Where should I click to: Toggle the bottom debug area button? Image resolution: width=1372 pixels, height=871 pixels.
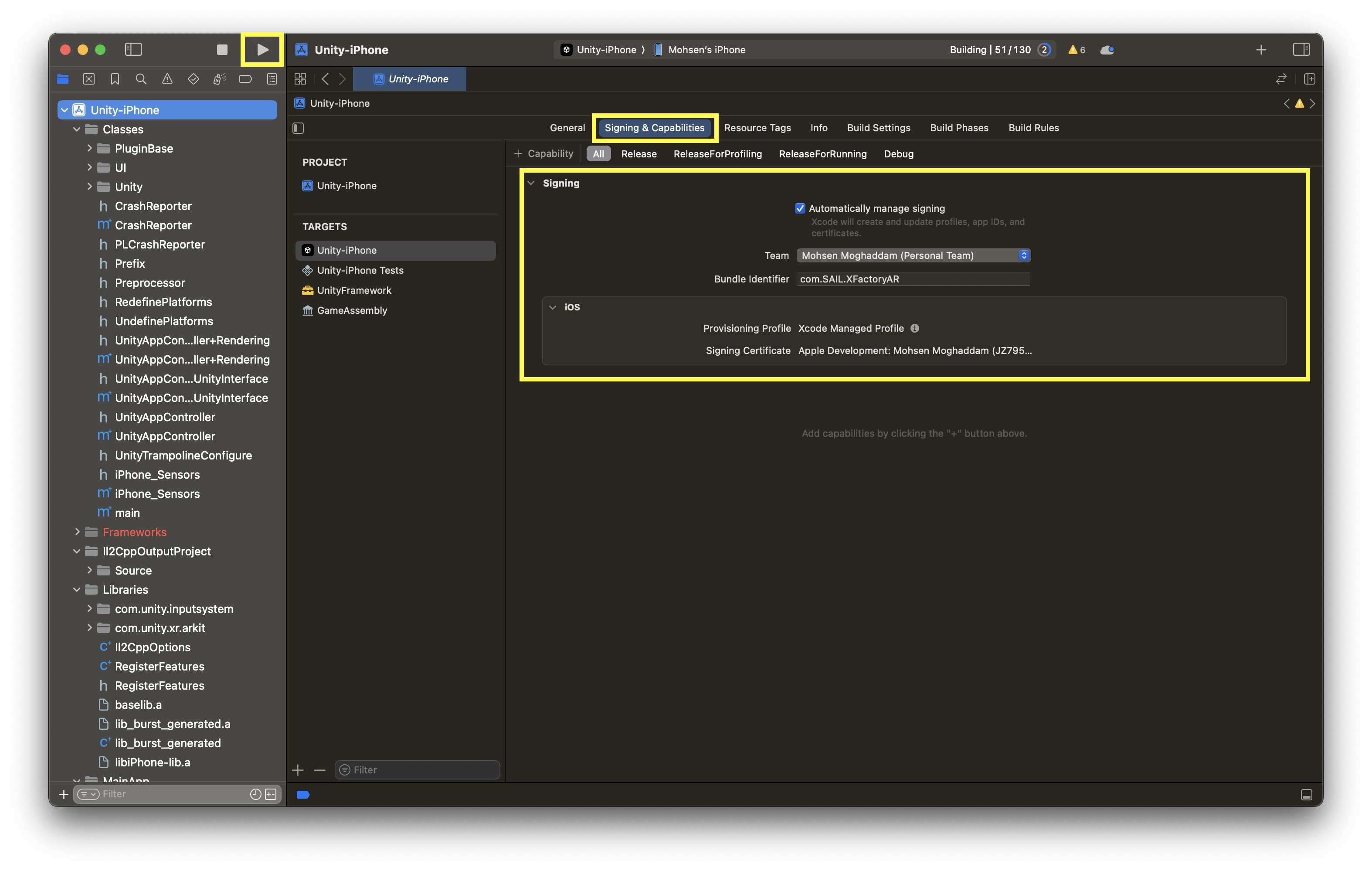pos(1307,795)
